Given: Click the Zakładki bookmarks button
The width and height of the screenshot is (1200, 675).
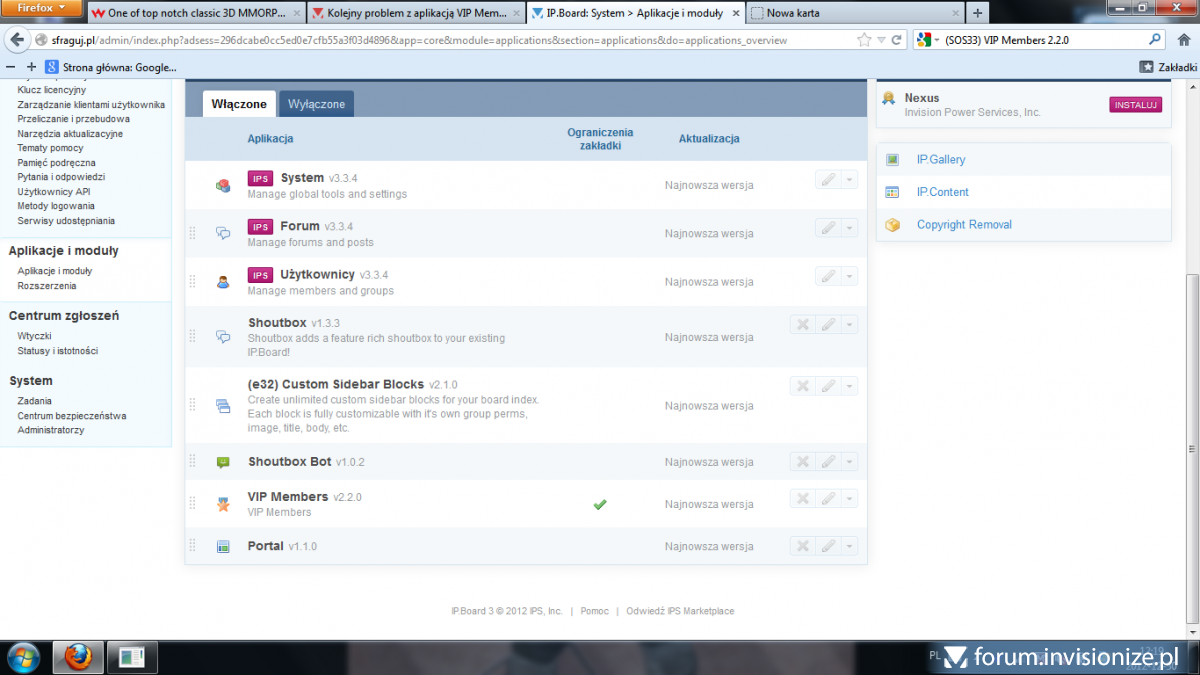Looking at the screenshot, I should click(x=1167, y=67).
